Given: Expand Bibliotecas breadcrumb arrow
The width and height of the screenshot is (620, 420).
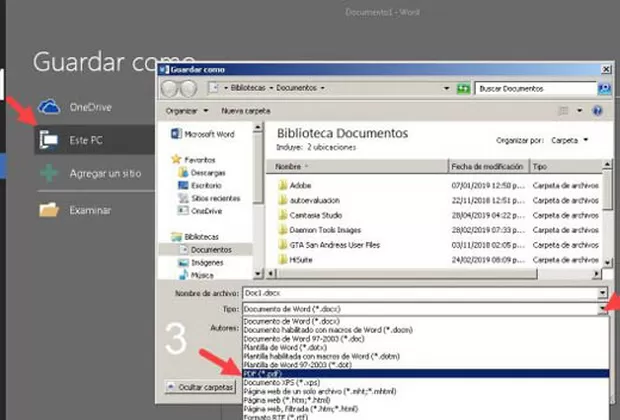Looking at the screenshot, I should tap(271, 88).
